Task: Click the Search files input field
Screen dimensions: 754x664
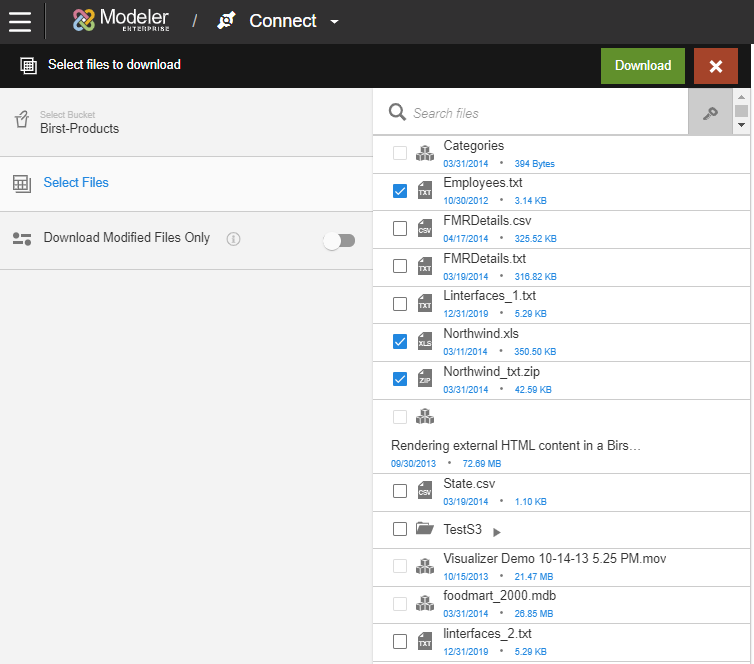Action: (x=545, y=113)
